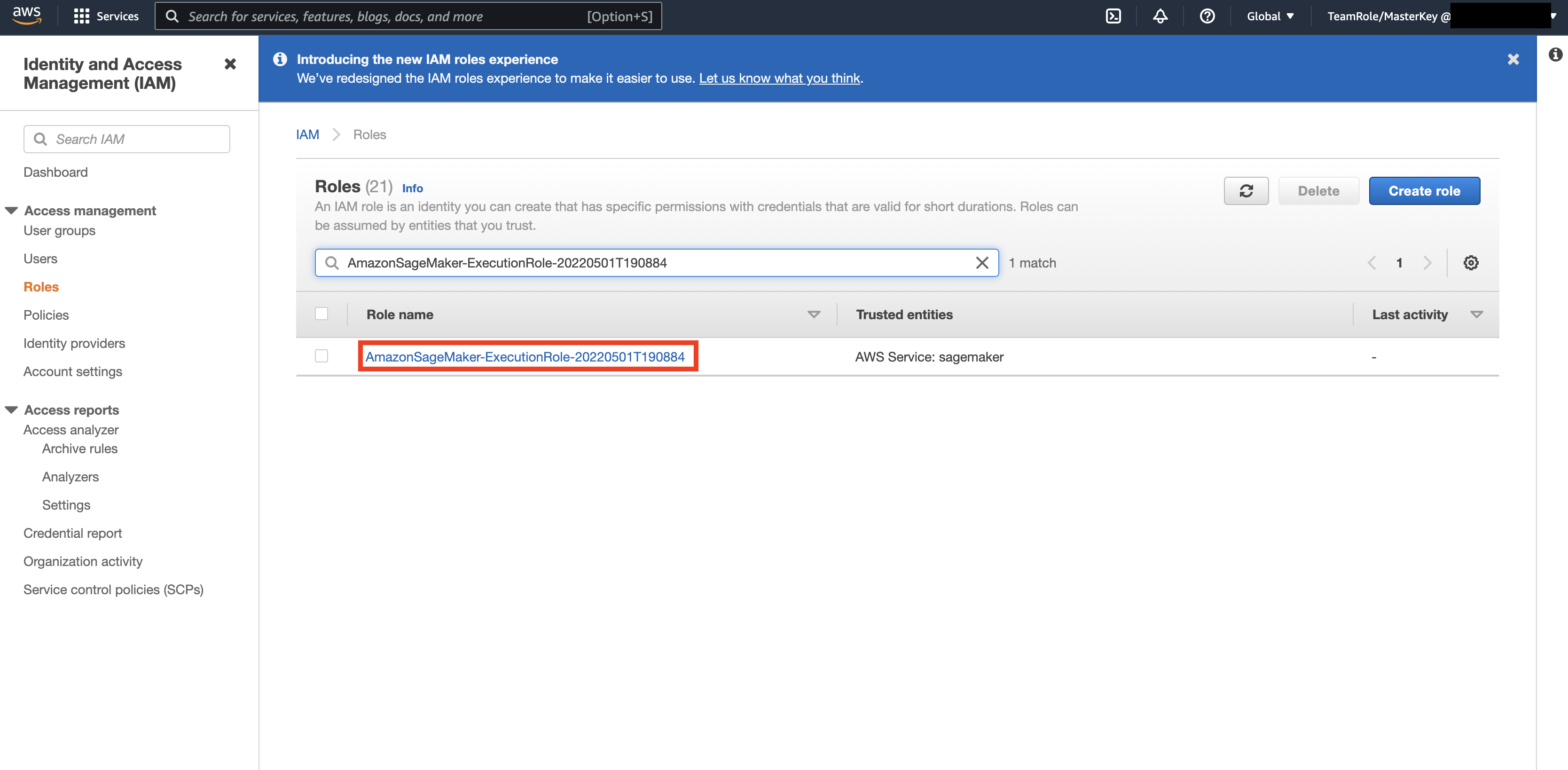Check the AmazonSageMaker-ExecutionRole row checkbox
This screenshot has width=1568, height=770.
coord(321,356)
